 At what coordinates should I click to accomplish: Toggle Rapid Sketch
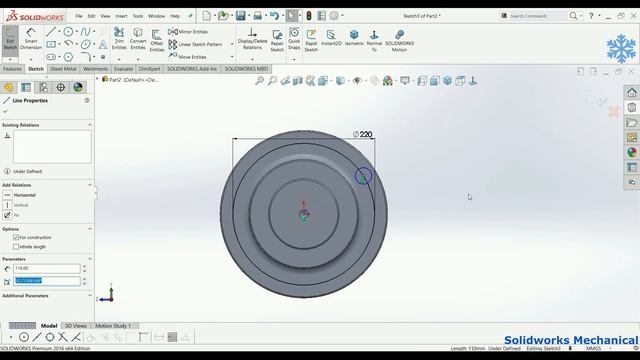point(311,40)
